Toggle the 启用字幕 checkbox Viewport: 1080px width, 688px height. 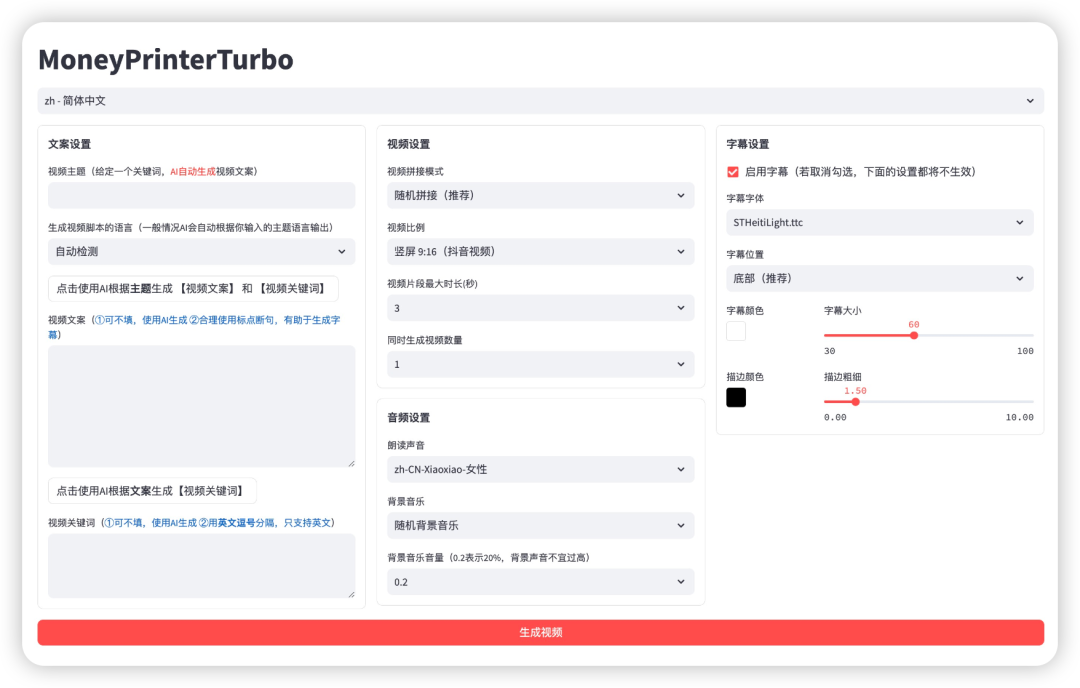pos(733,172)
